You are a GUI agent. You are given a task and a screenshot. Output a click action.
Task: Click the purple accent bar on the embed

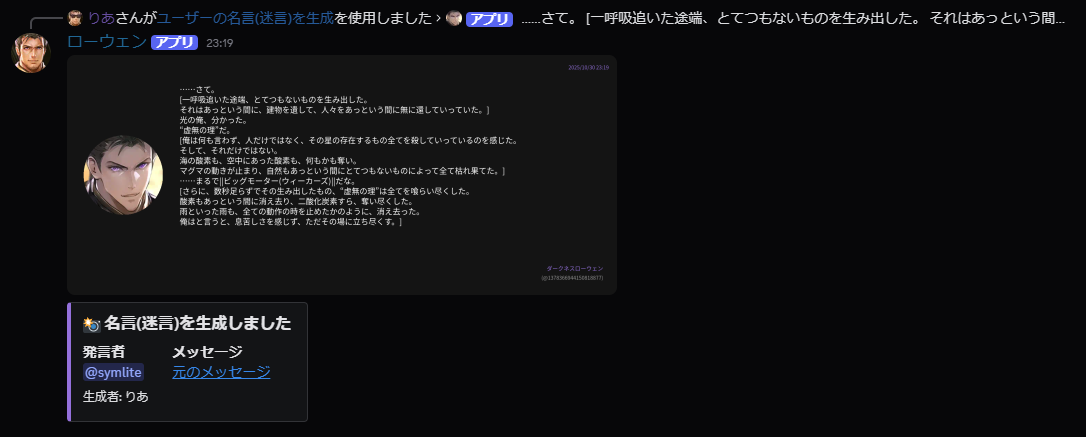[69, 362]
